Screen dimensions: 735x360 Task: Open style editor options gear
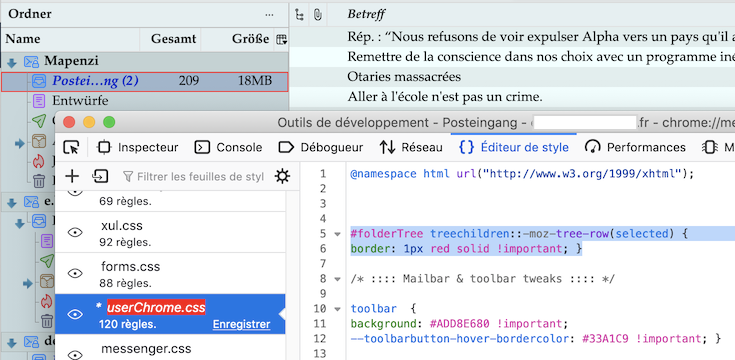(x=282, y=176)
